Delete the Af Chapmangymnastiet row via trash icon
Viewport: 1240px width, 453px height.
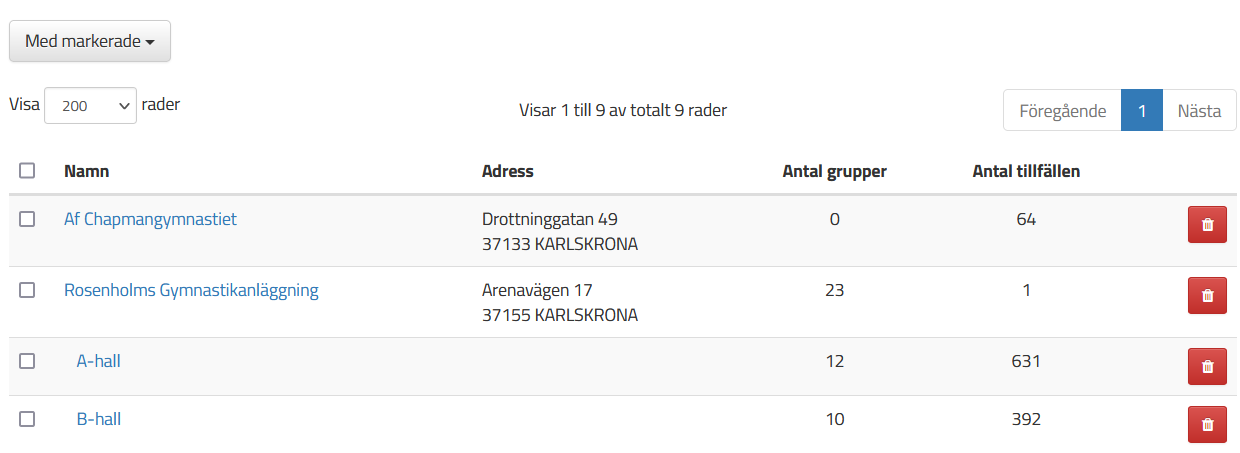(1207, 225)
